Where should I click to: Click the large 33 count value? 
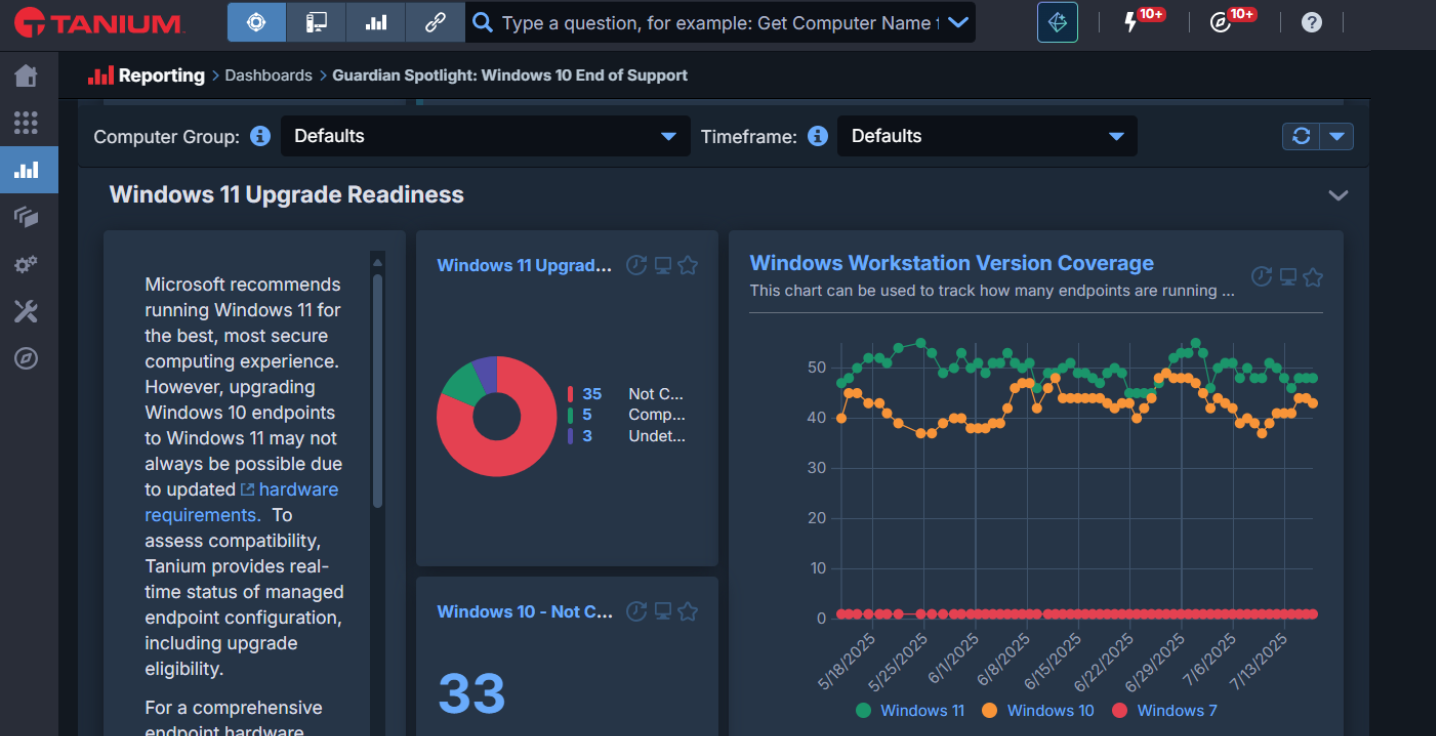(472, 693)
